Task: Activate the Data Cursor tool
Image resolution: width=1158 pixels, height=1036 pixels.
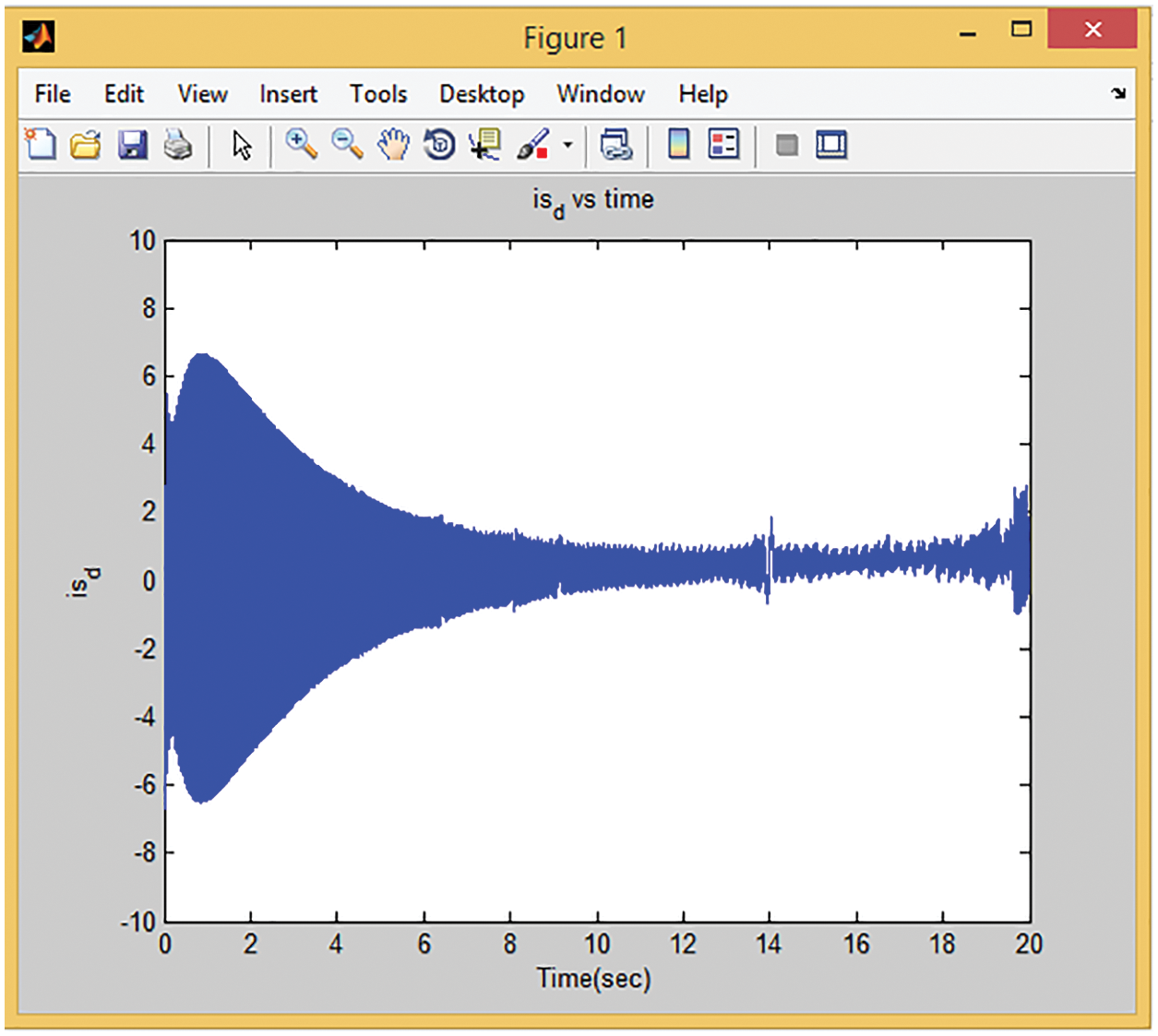Action: [x=485, y=145]
